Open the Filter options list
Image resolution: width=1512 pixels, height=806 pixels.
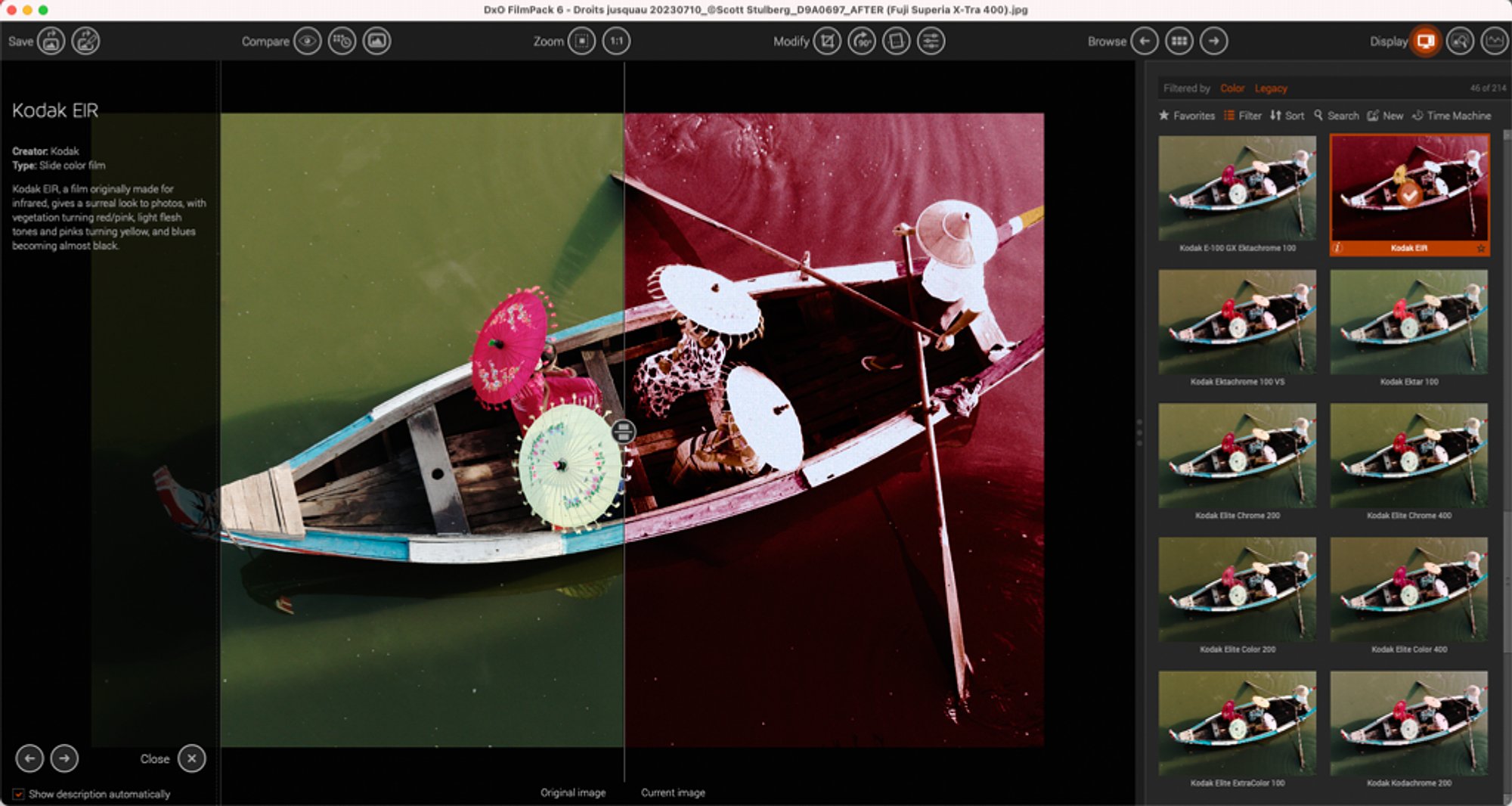tap(1243, 116)
